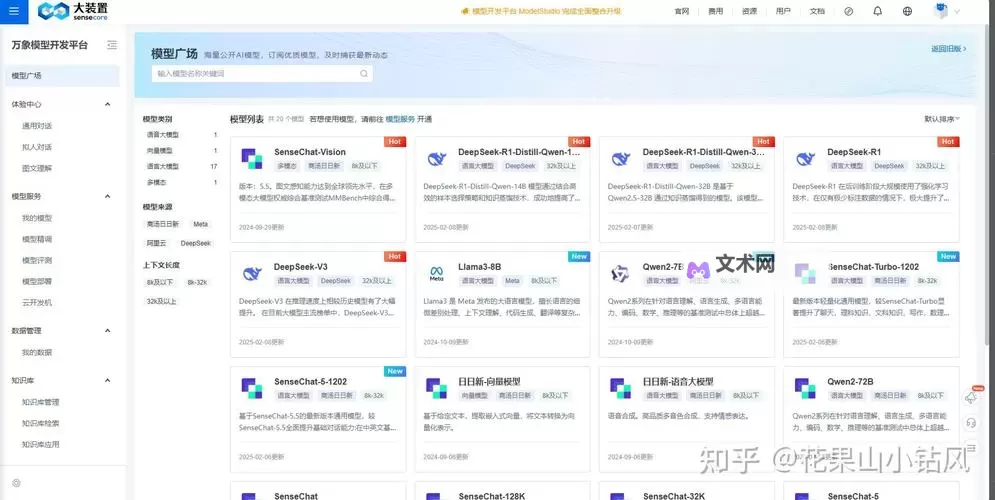Open the headset customer support icon
This screenshot has height=500, width=995.
click(970, 422)
